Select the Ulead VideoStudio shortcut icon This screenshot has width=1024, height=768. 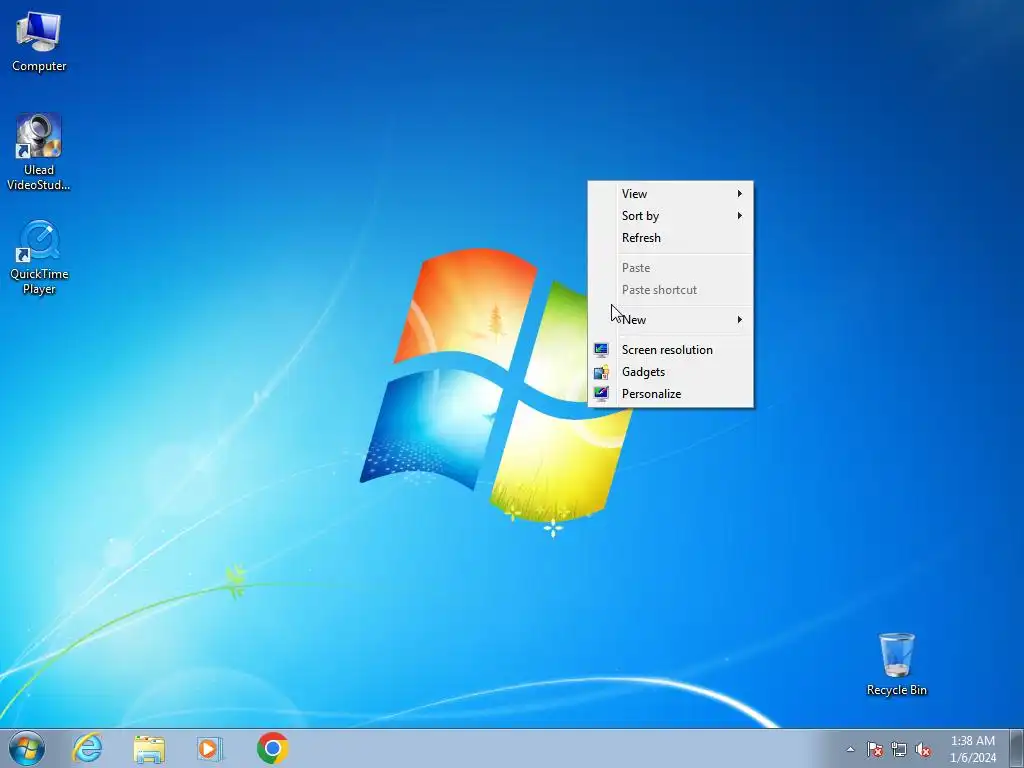click(39, 152)
